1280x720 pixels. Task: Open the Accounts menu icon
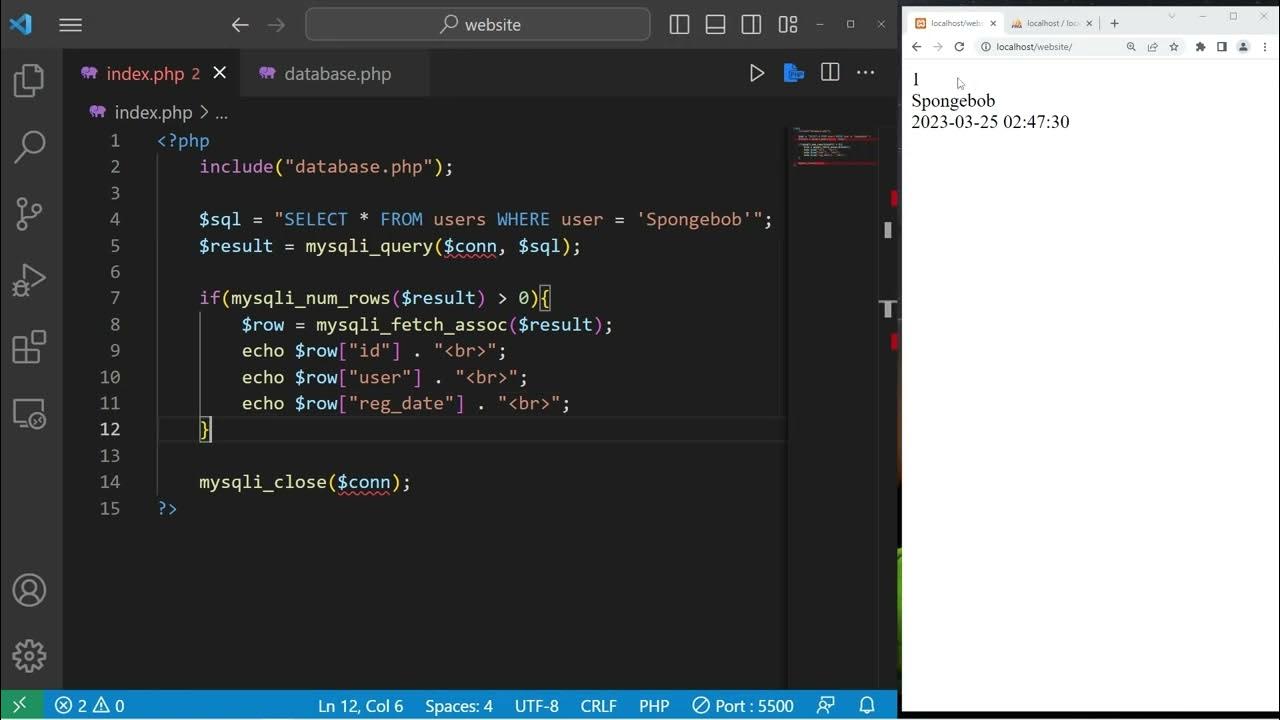29,590
